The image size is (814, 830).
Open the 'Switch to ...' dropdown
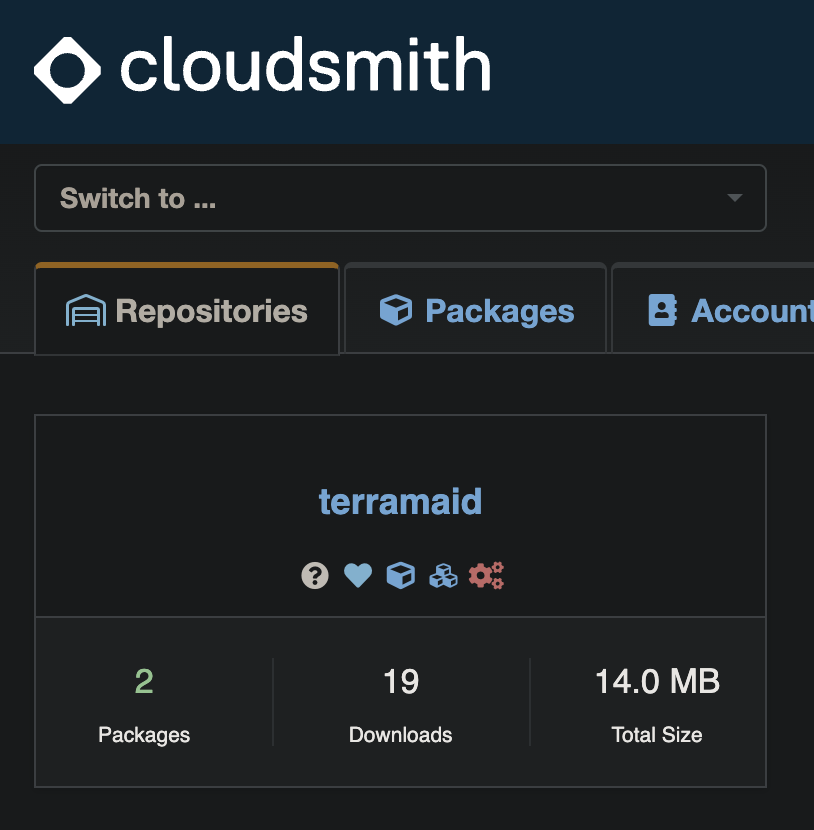[x=400, y=198]
